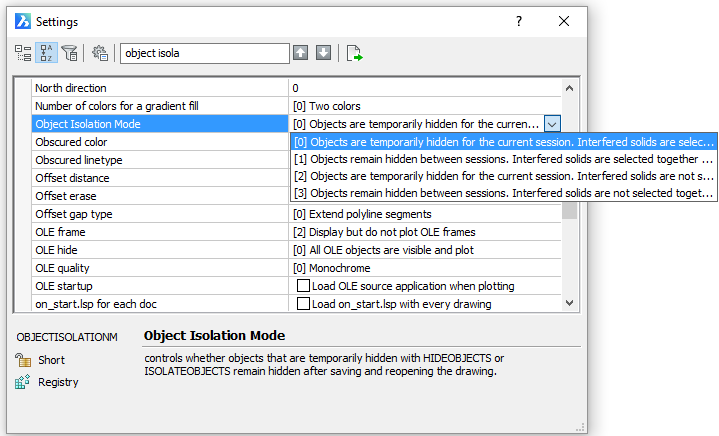Select the 'Obscured linetype' setting row
Screen dimensions: 719x436
point(160,160)
